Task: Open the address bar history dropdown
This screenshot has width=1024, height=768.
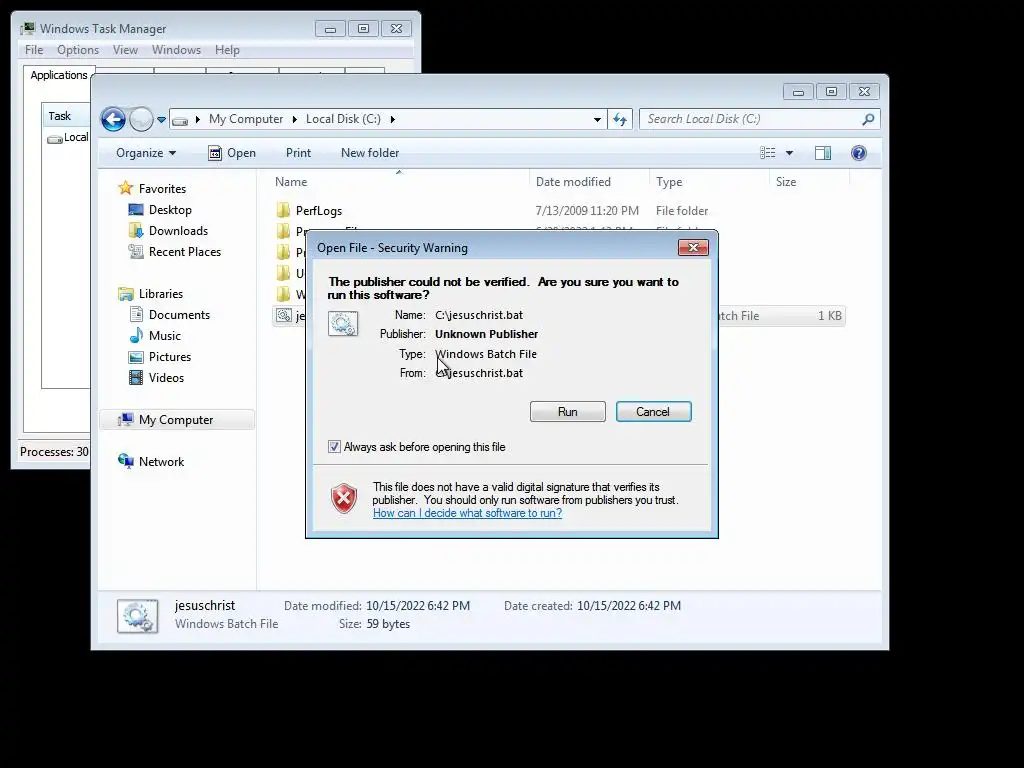Action: tap(597, 120)
